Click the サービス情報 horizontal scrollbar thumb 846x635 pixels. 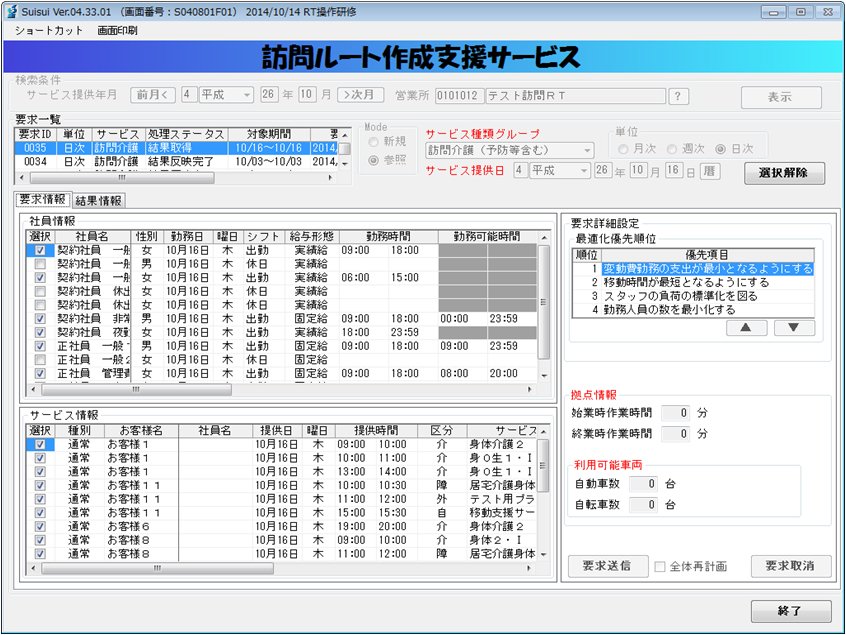point(157,568)
